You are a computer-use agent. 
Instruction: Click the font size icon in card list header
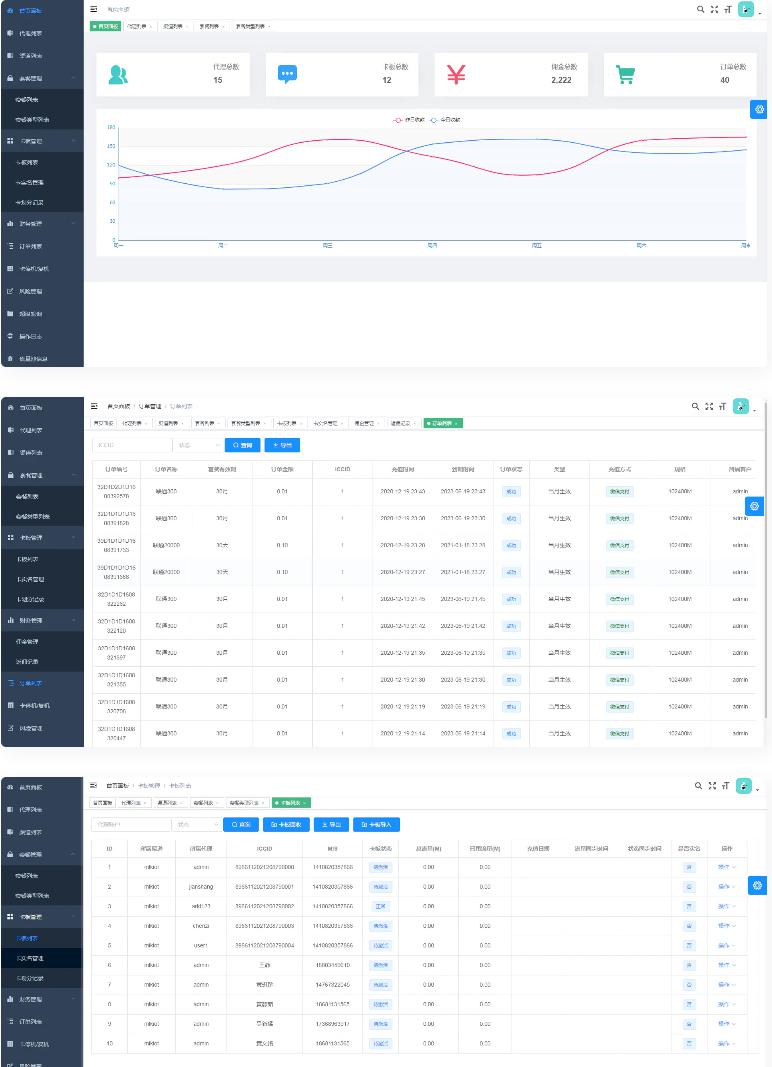point(726,785)
